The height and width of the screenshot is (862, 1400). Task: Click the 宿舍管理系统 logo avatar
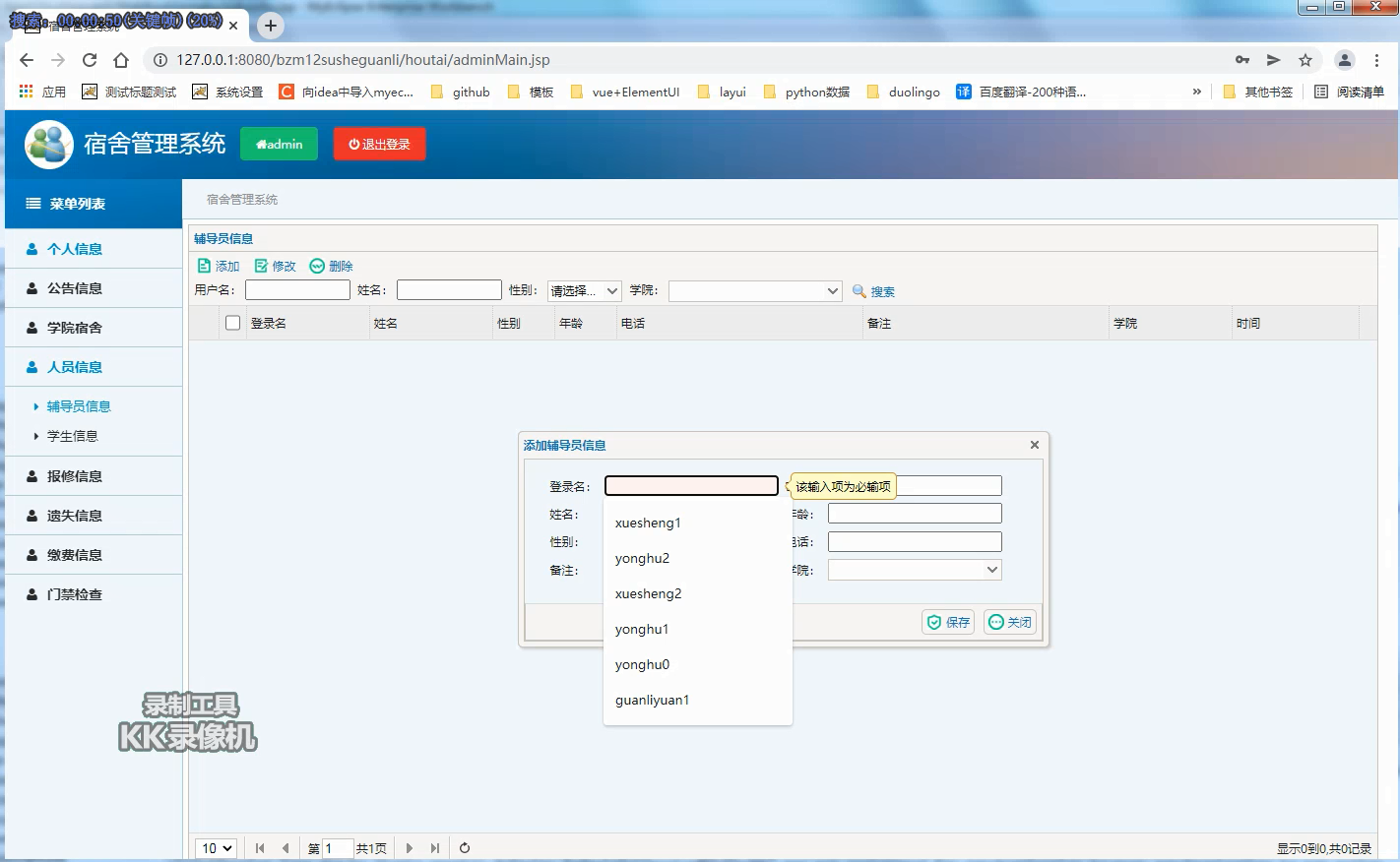49,145
